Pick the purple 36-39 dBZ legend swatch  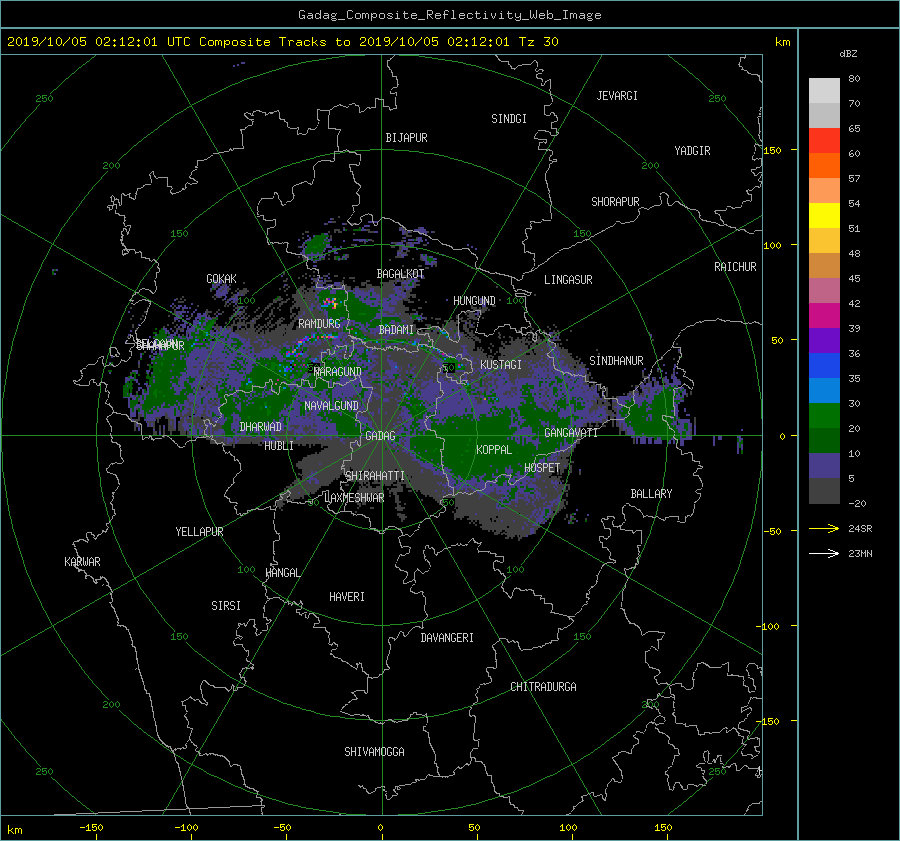coord(824,341)
